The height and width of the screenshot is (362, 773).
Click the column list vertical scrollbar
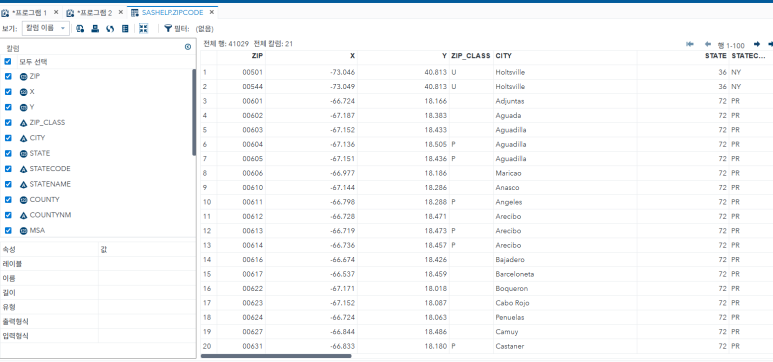194,112
